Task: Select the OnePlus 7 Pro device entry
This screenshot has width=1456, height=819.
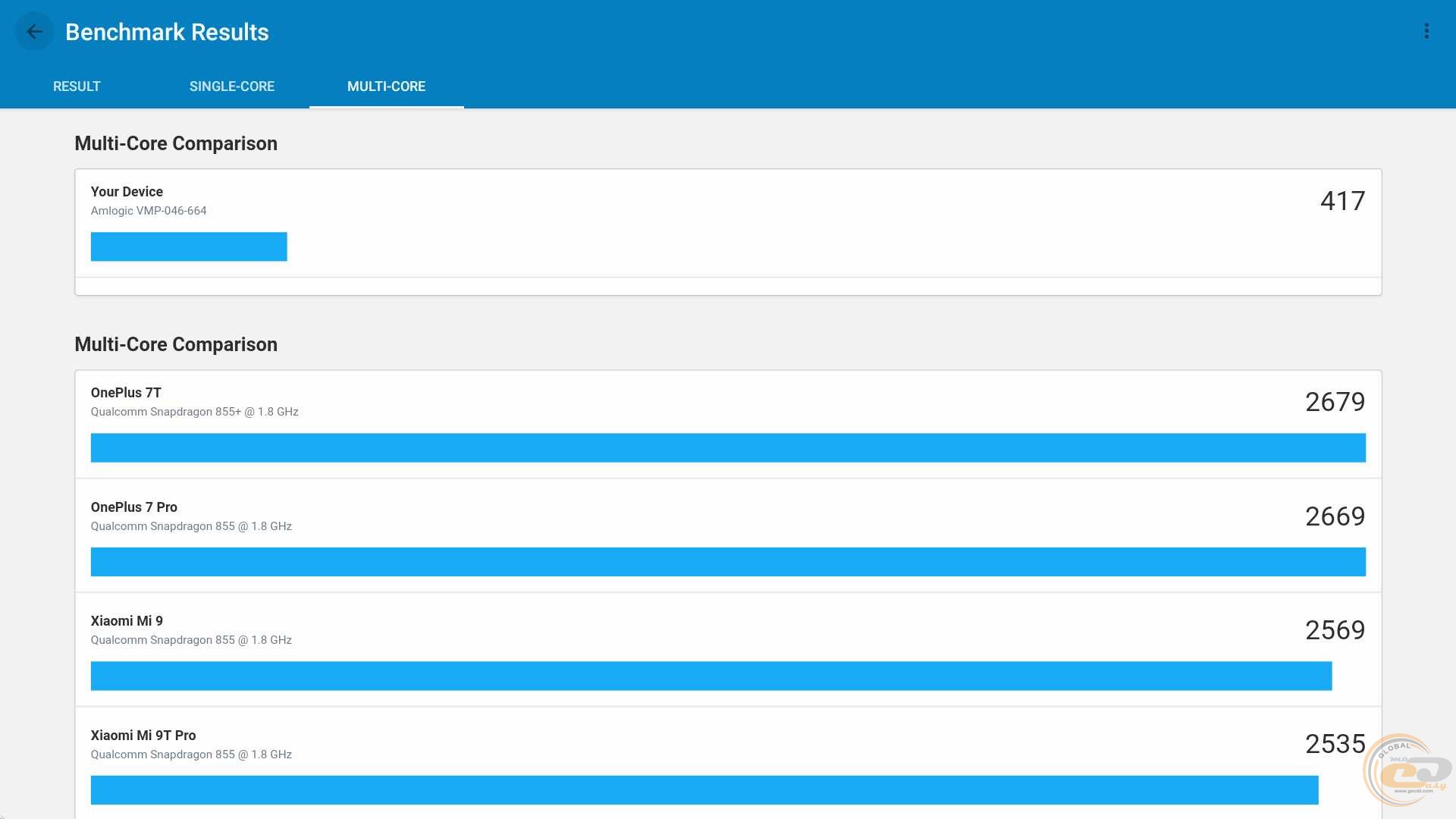Action: pos(134,507)
